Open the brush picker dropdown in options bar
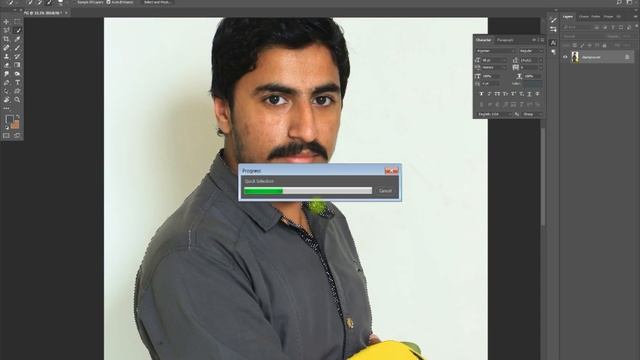 (x=60, y=2)
